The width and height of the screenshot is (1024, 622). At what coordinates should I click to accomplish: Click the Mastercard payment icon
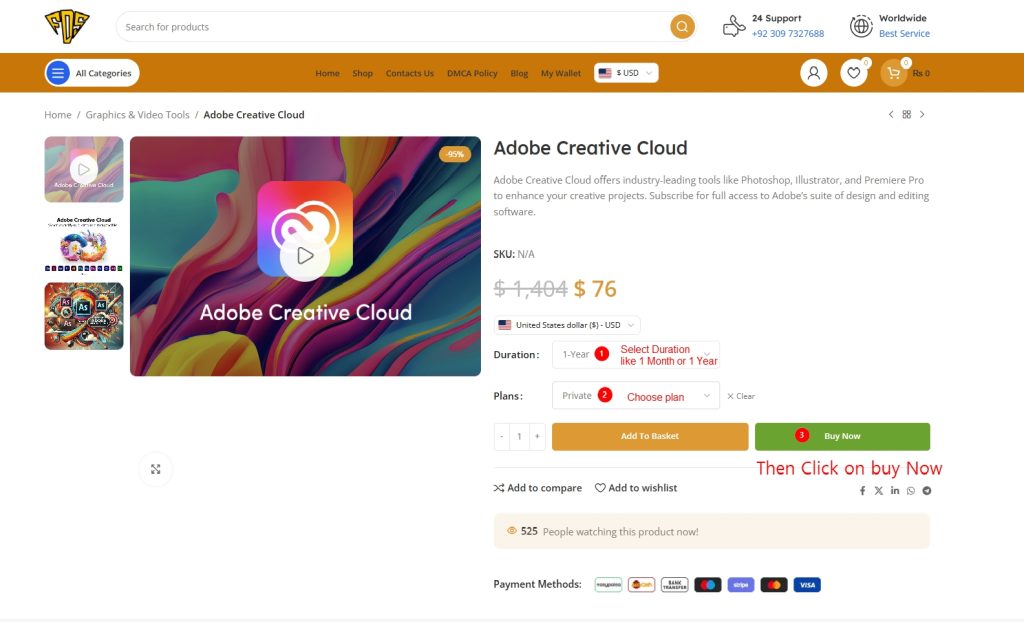click(774, 585)
